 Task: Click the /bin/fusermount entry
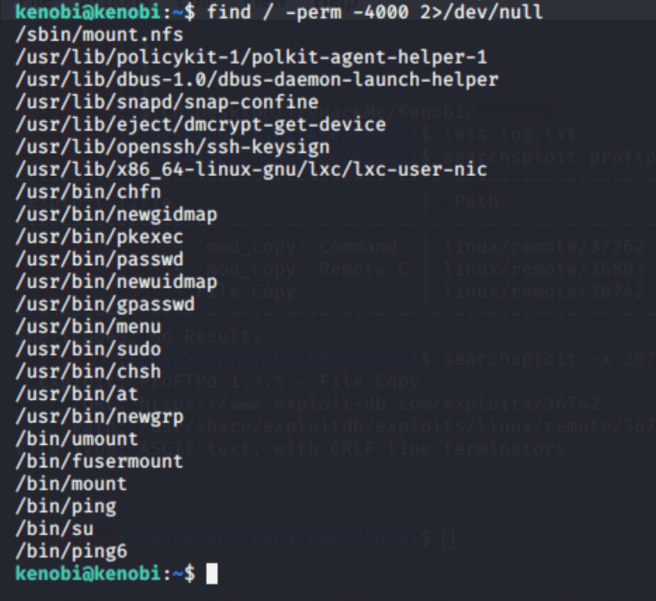pos(99,461)
